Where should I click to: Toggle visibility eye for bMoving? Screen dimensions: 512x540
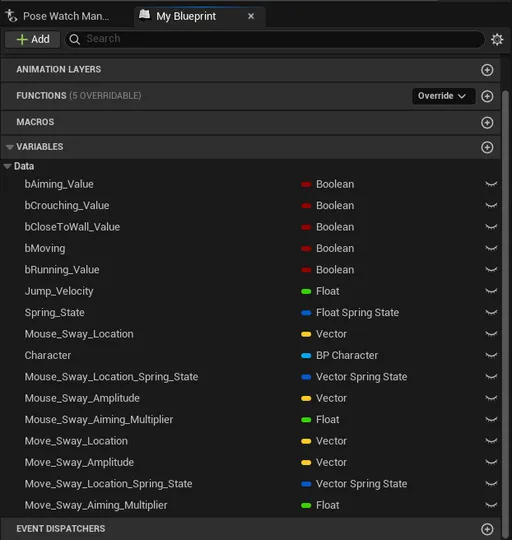click(x=491, y=248)
